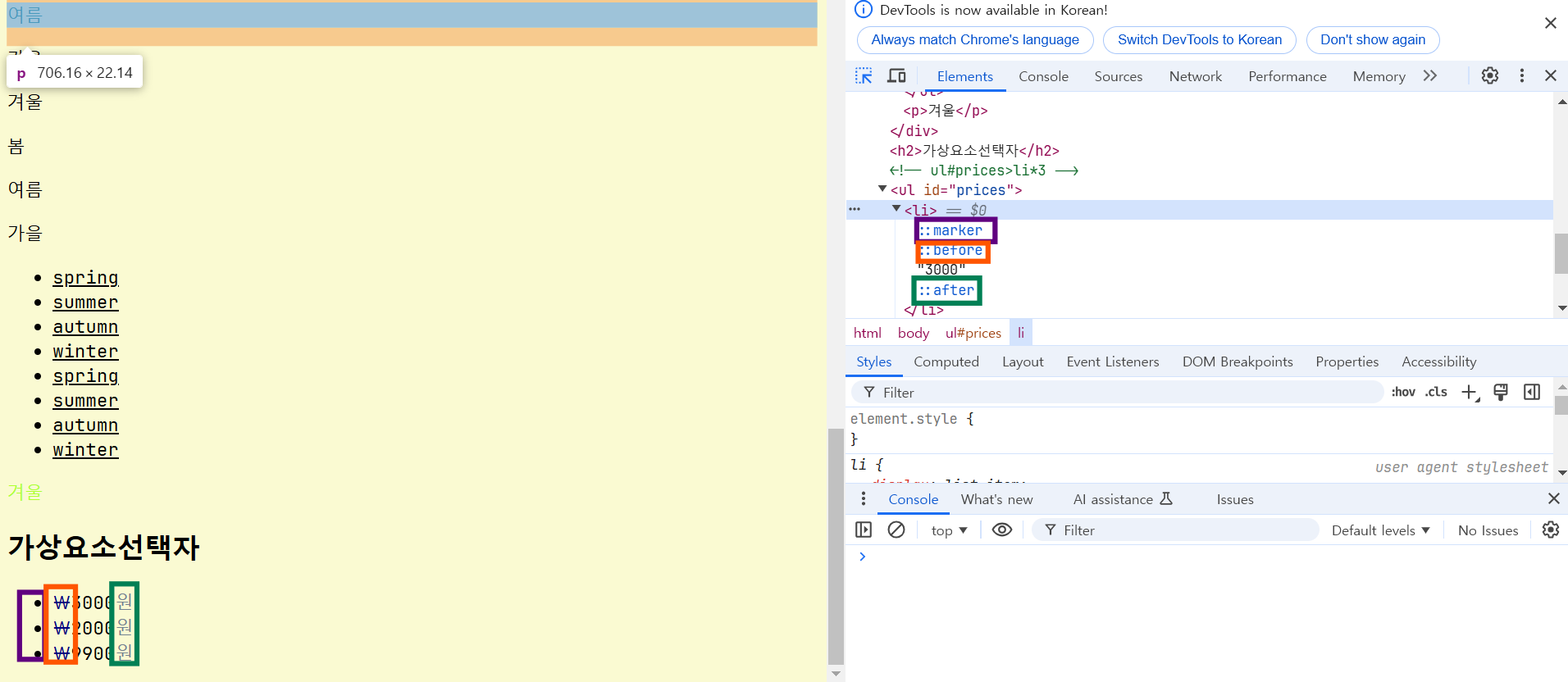Select the ::before pseudo-element node

coord(950,250)
